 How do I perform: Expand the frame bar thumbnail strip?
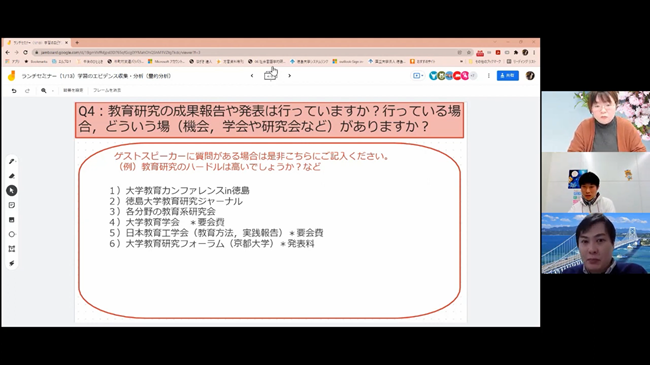271,75
